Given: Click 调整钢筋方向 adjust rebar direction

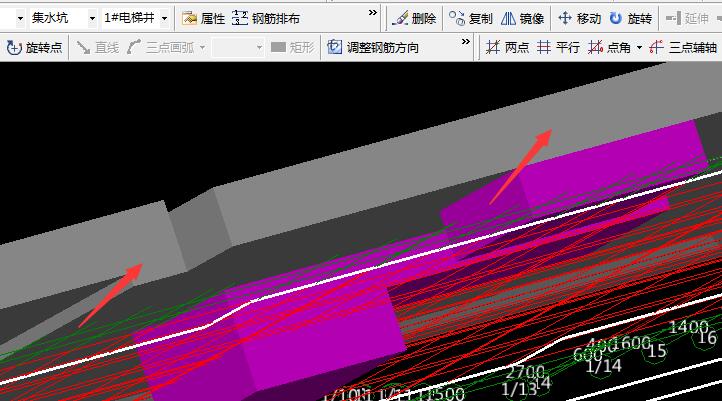Looking at the screenshot, I should point(373,47).
